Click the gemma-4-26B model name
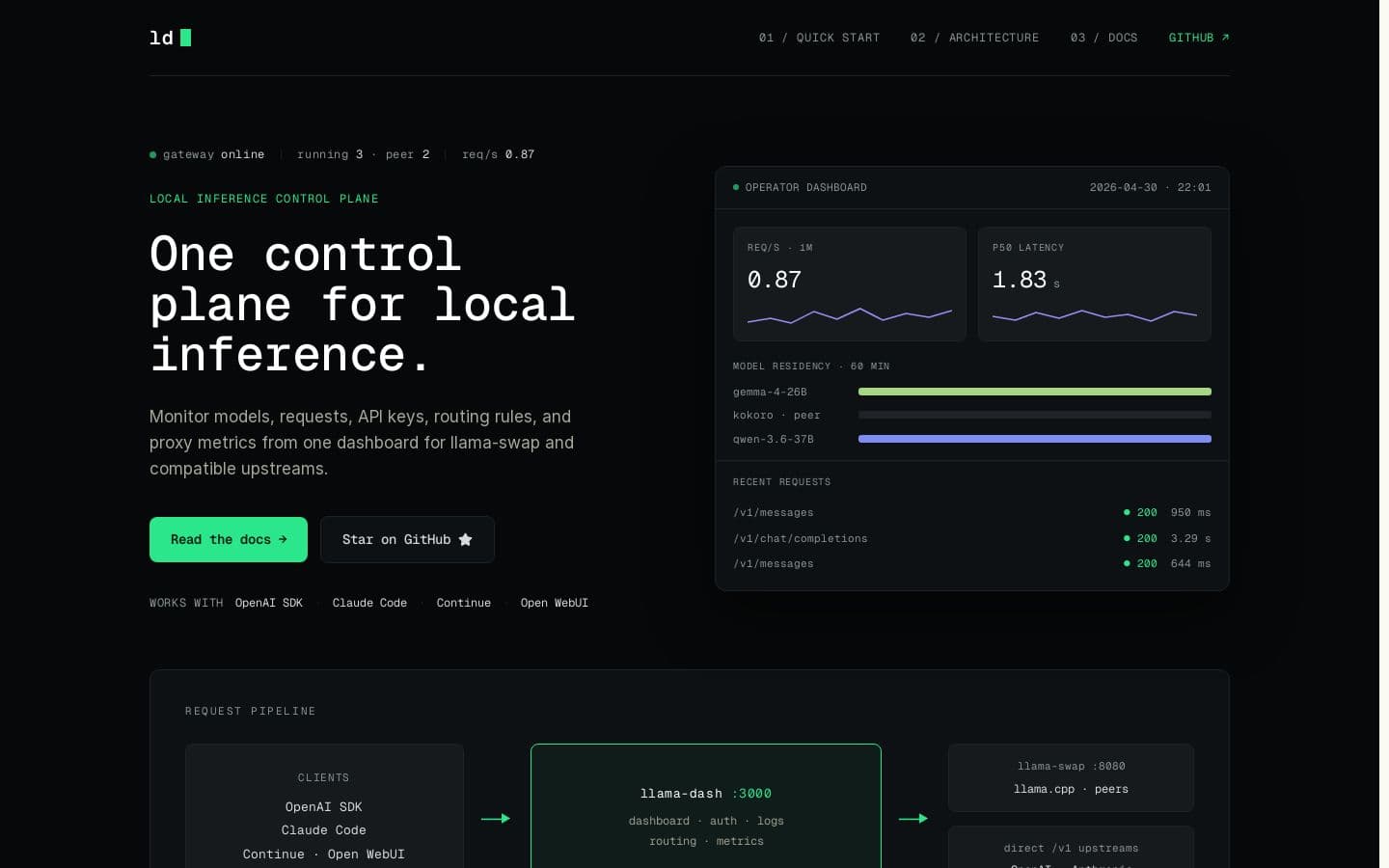The height and width of the screenshot is (868, 1389). point(770,393)
